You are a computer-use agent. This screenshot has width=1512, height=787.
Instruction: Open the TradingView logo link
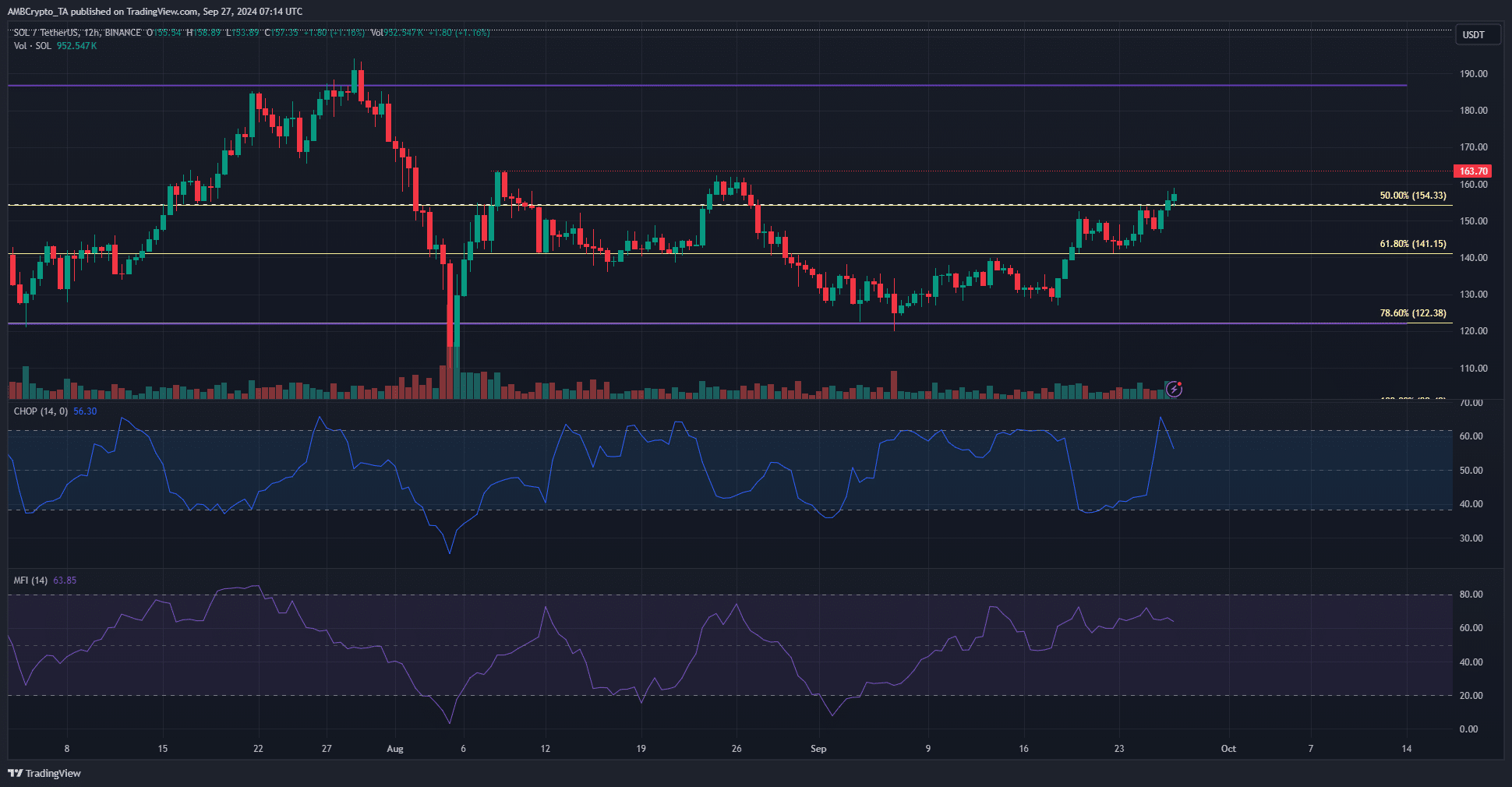(44, 773)
